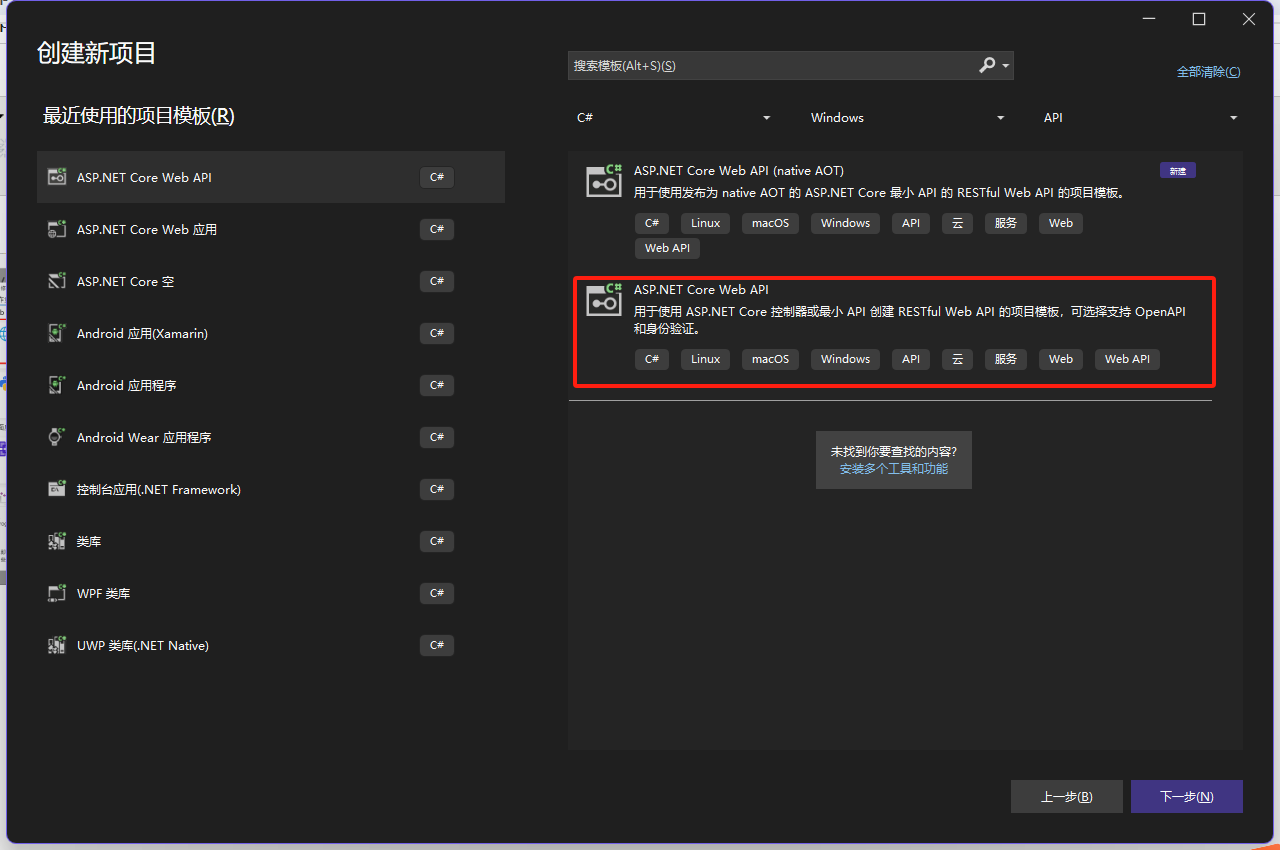Select UWP 类库(.NET Native) recent template
Screen dimensions: 1280x850
[271, 645]
